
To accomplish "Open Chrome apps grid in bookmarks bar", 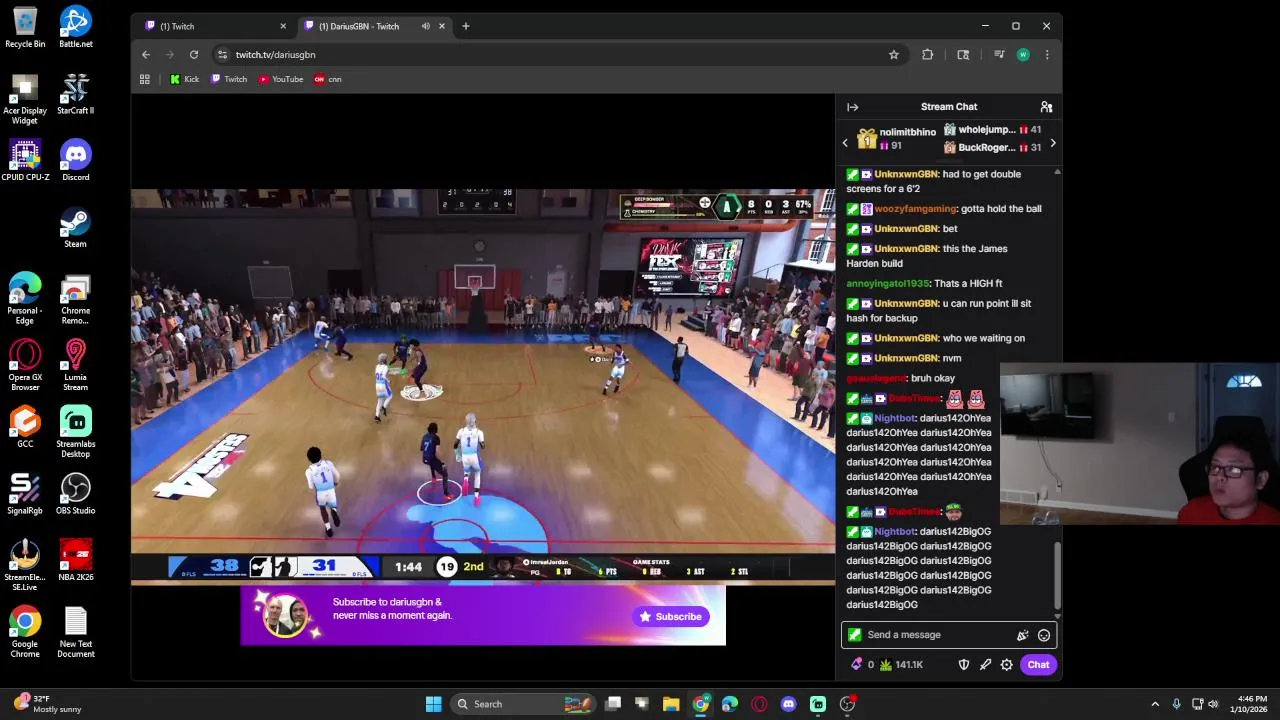I will [145, 79].
